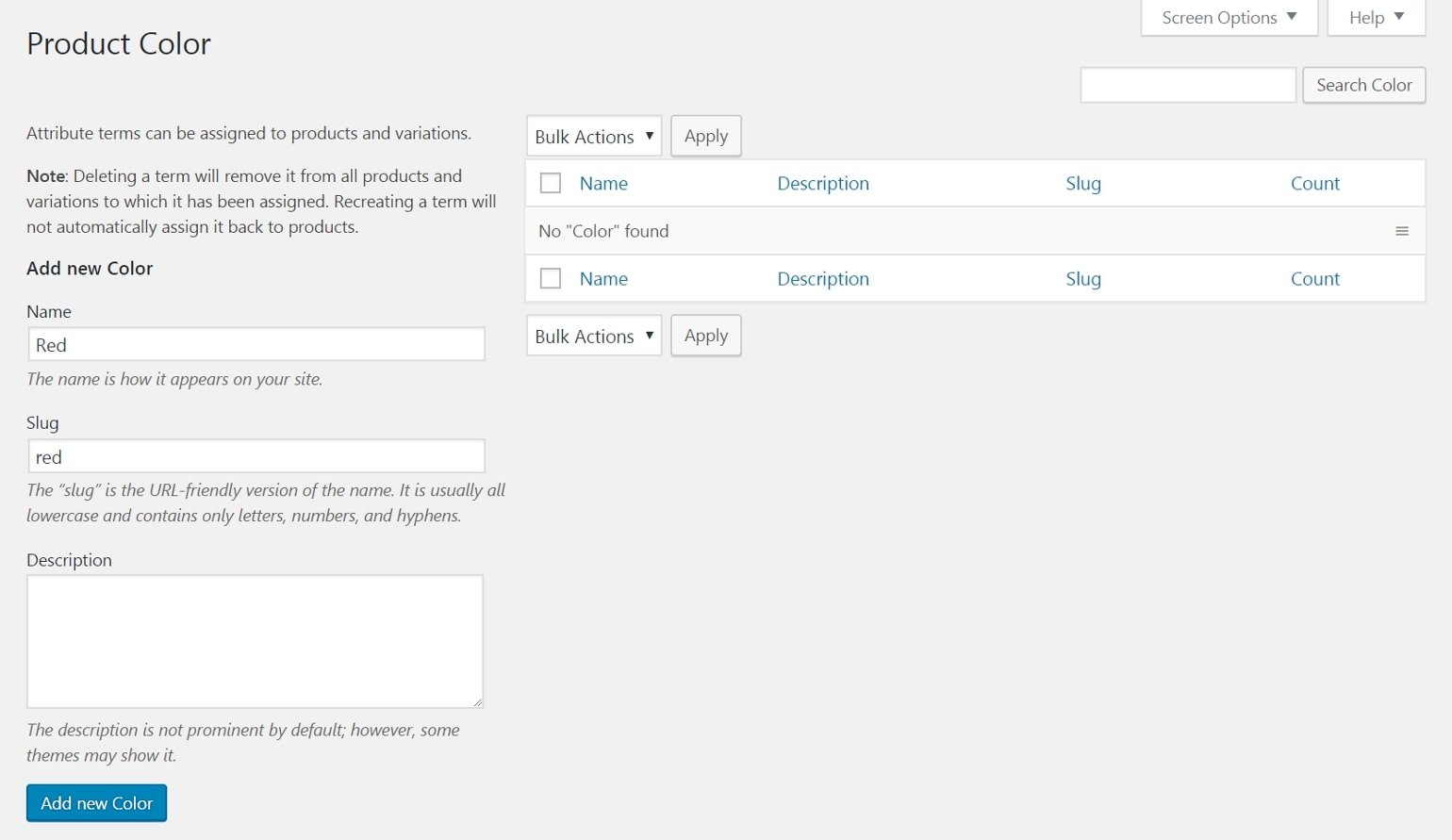This screenshot has height=840, width=1452.
Task: Sort the table by Description
Action: pyautogui.click(x=823, y=183)
